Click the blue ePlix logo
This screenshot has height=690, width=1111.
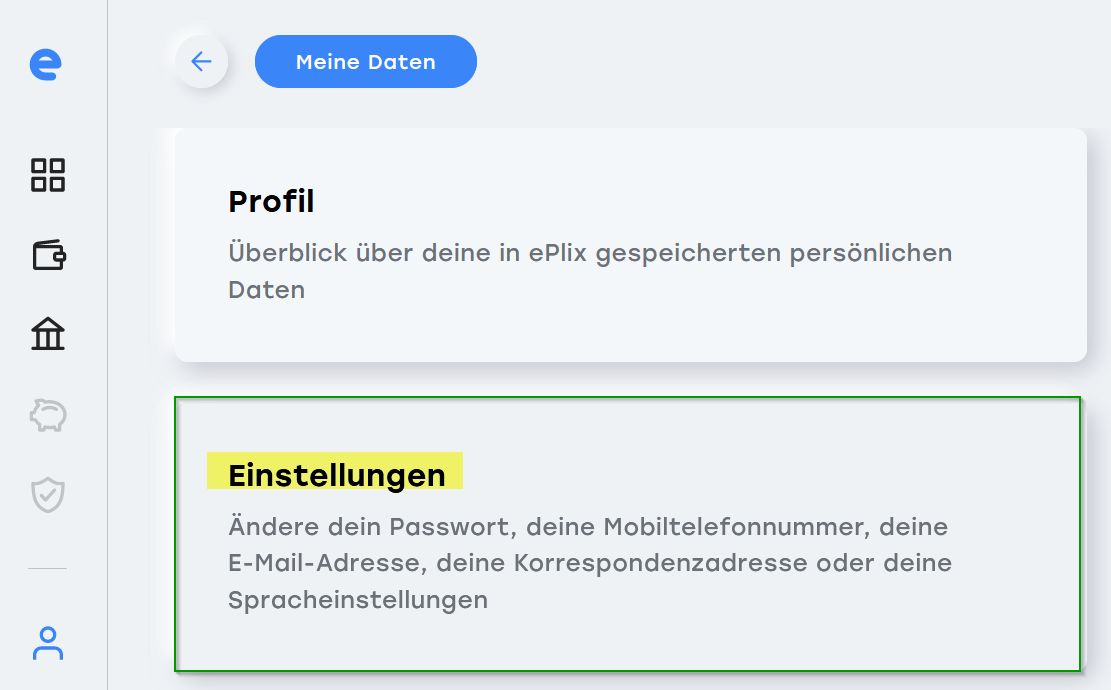pos(45,64)
